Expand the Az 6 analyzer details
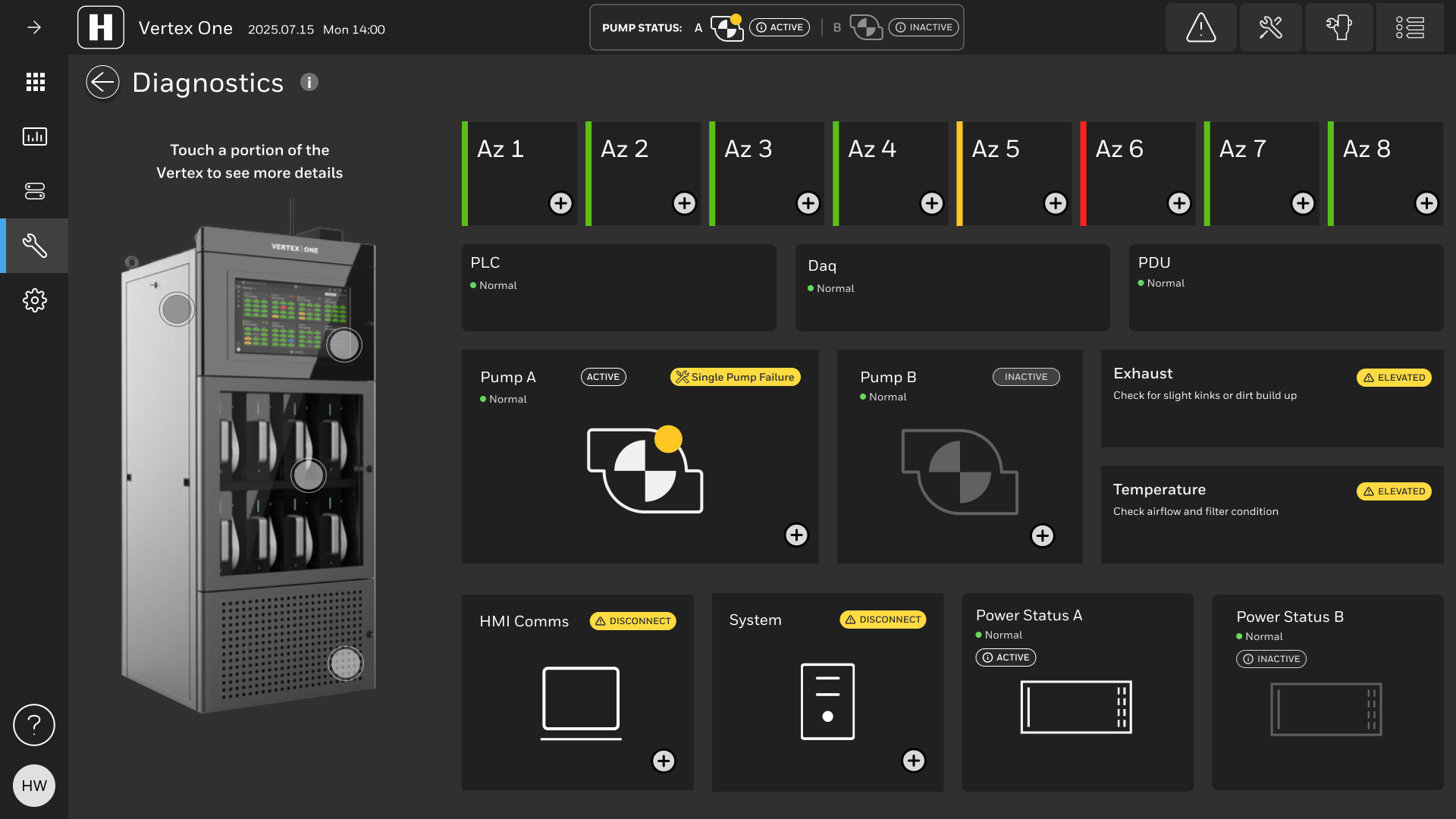 pyautogui.click(x=1178, y=203)
